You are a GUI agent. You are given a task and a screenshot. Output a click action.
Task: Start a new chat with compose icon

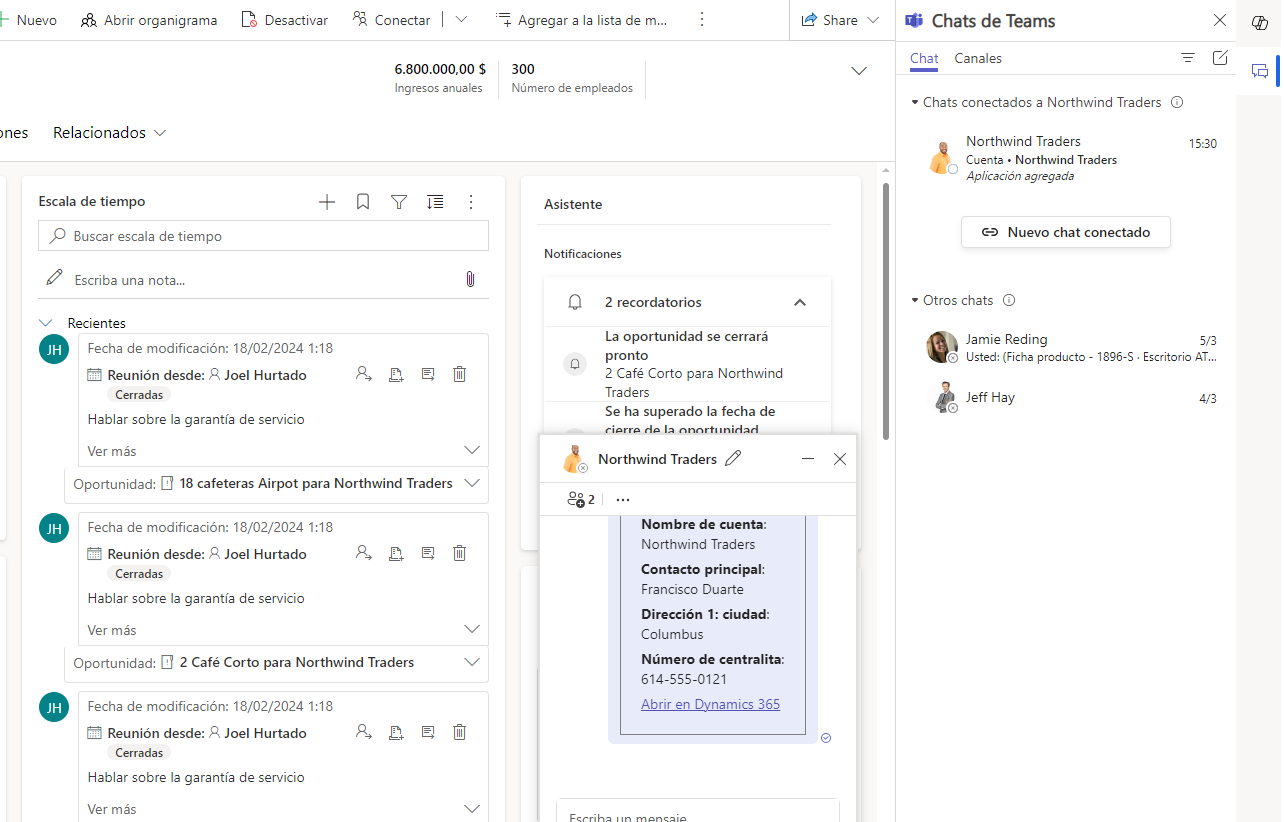point(1220,58)
